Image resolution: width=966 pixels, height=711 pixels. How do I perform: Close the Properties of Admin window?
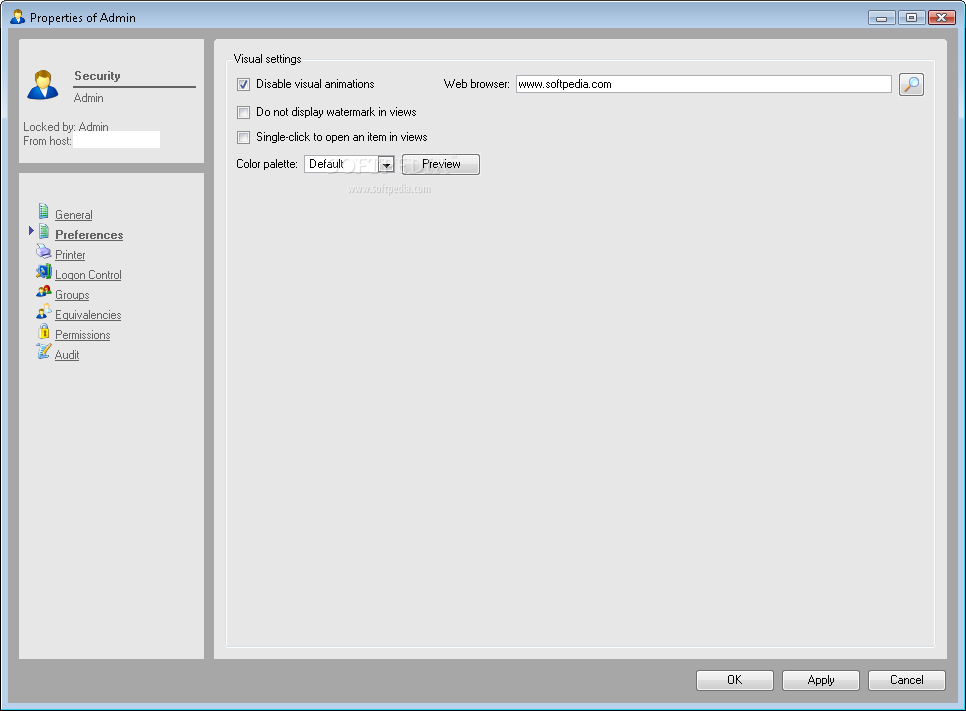point(942,18)
